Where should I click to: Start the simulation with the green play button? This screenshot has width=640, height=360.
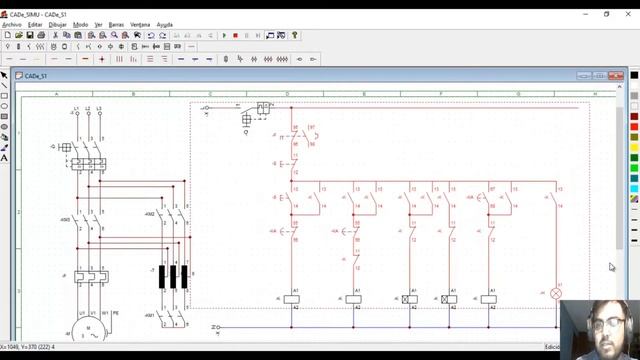224,36
